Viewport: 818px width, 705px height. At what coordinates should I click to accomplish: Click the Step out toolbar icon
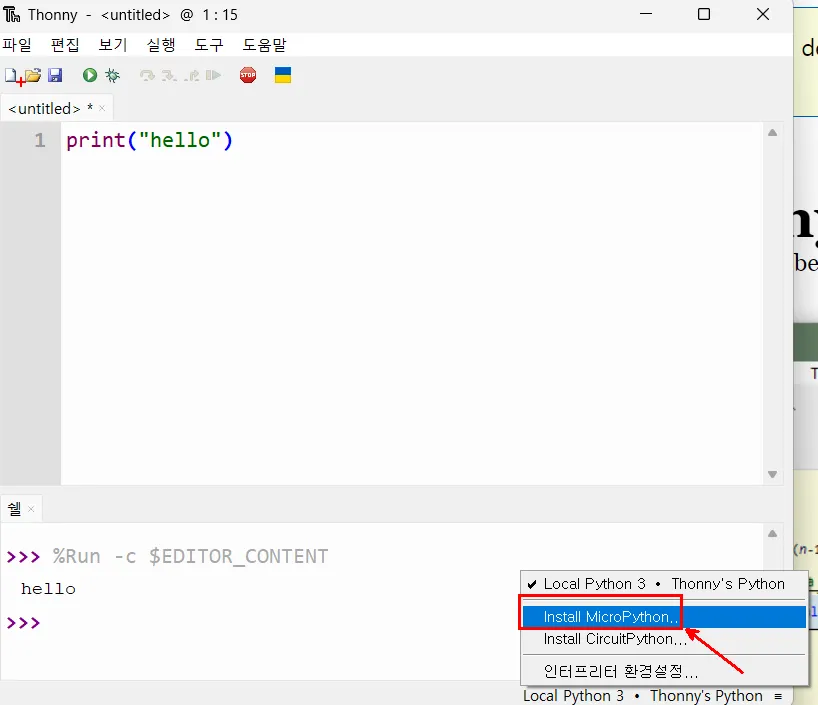(x=191, y=76)
